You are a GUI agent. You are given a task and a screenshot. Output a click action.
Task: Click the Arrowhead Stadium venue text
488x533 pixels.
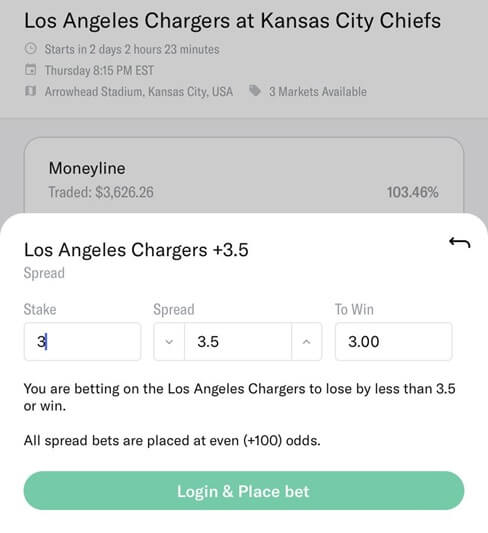[139, 91]
